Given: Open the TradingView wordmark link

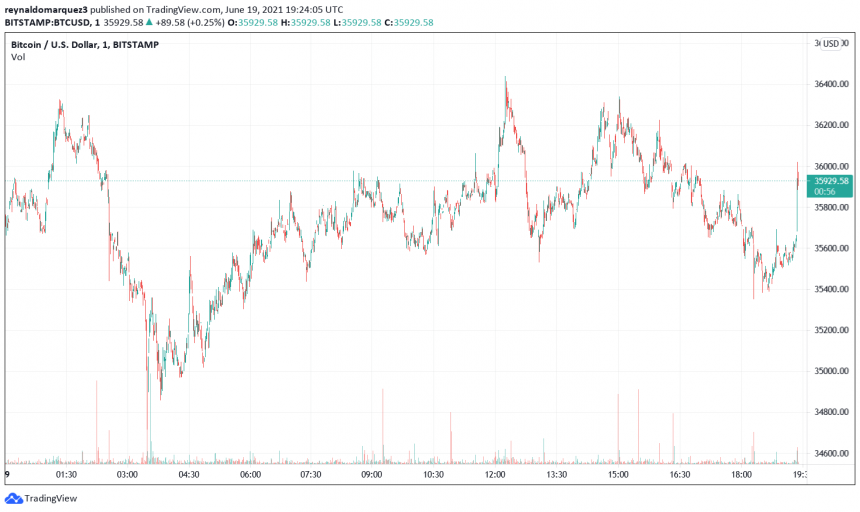Looking at the screenshot, I should 50,498.
